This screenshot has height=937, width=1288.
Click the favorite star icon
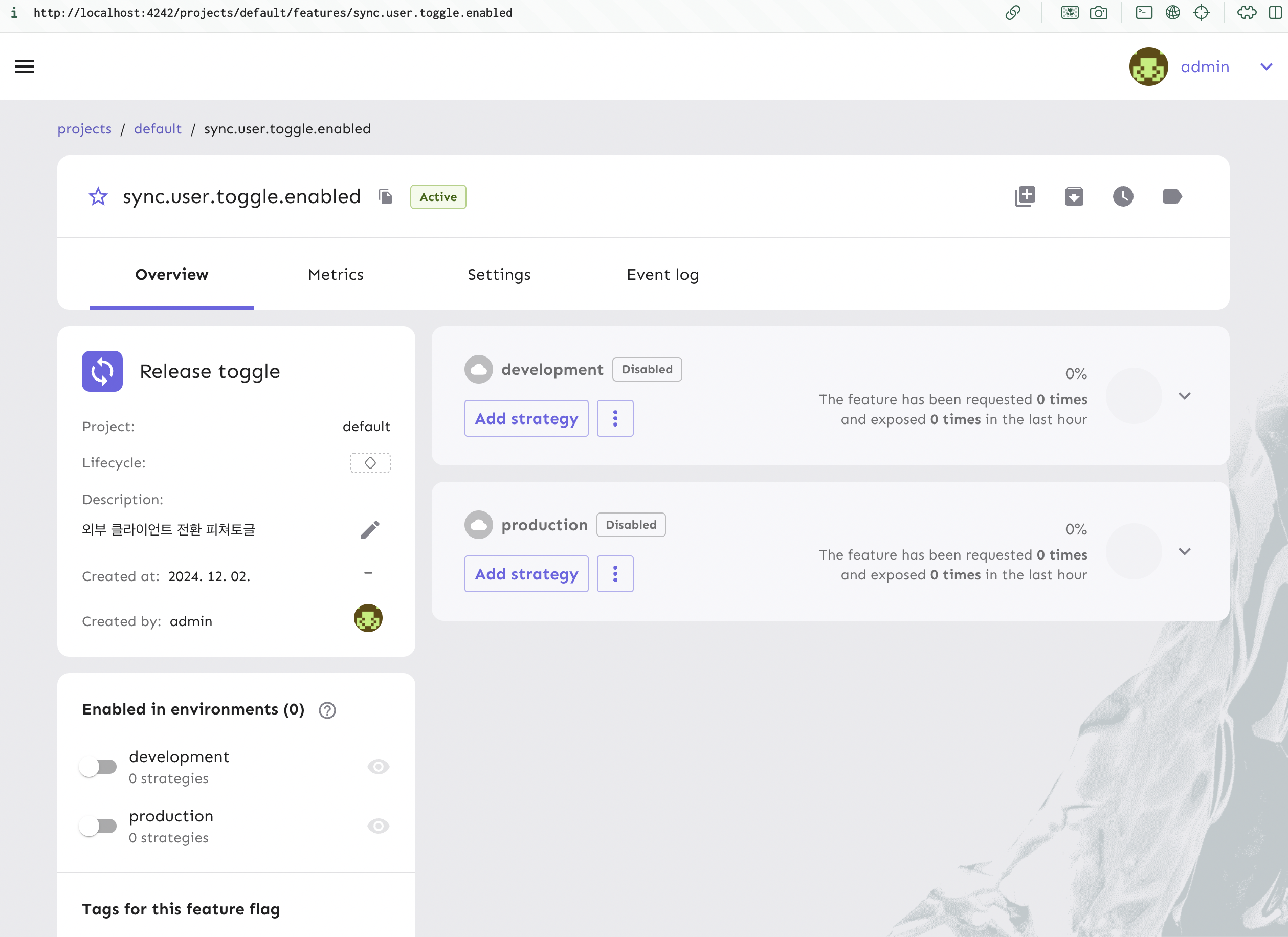tap(98, 196)
